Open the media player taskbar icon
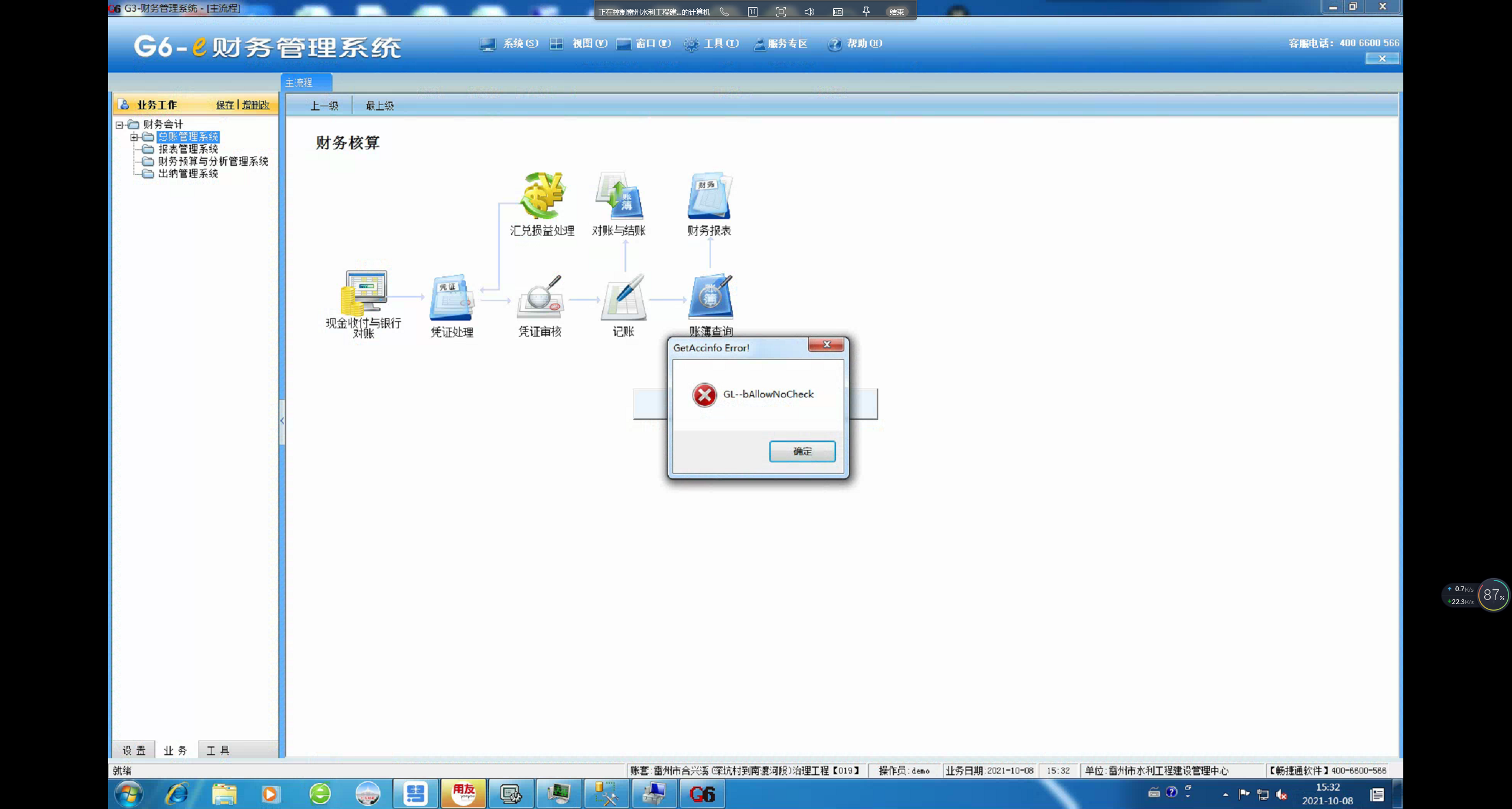Image resolution: width=1512 pixels, height=809 pixels. [x=271, y=794]
